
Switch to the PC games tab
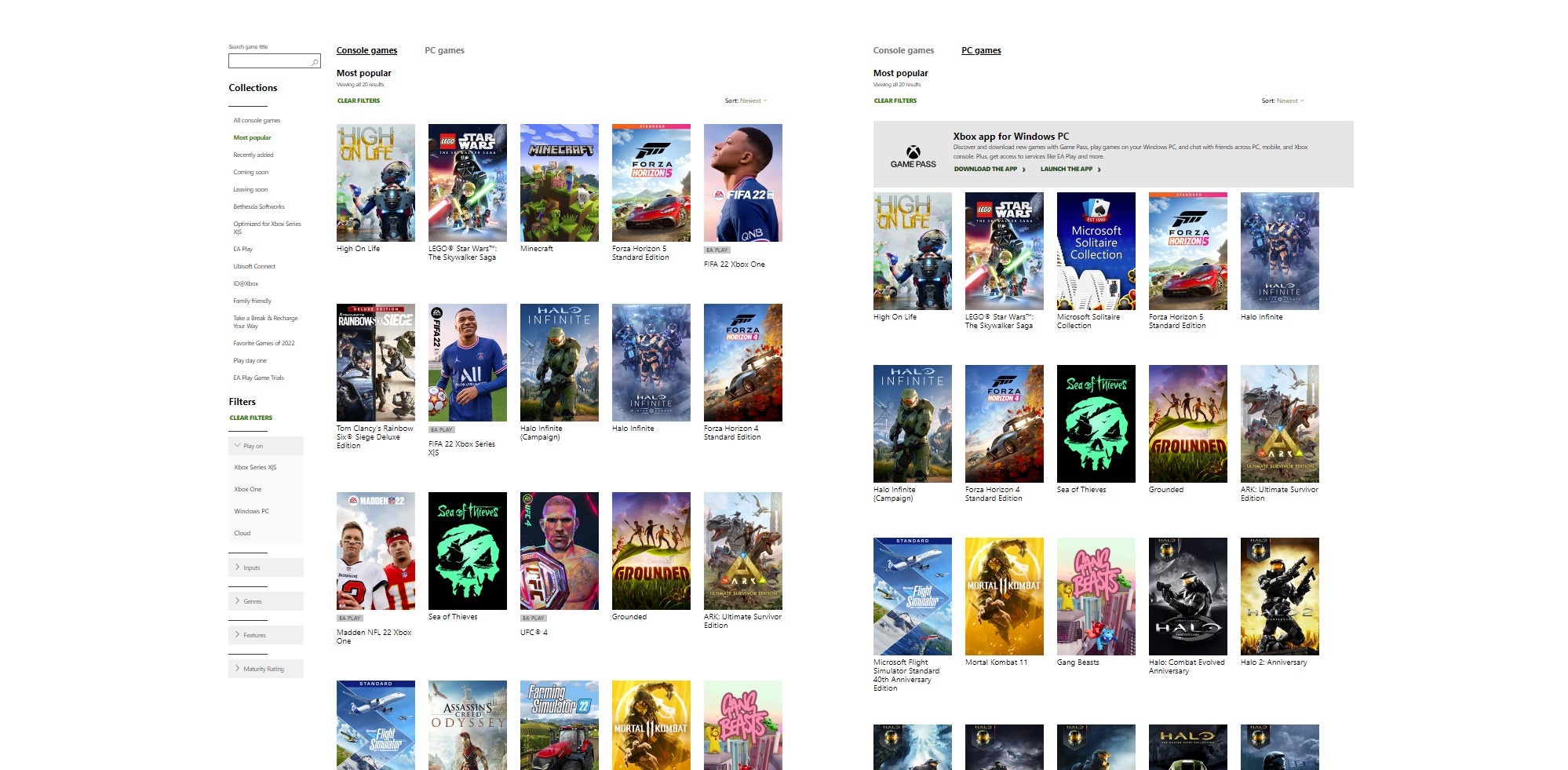(x=444, y=50)
